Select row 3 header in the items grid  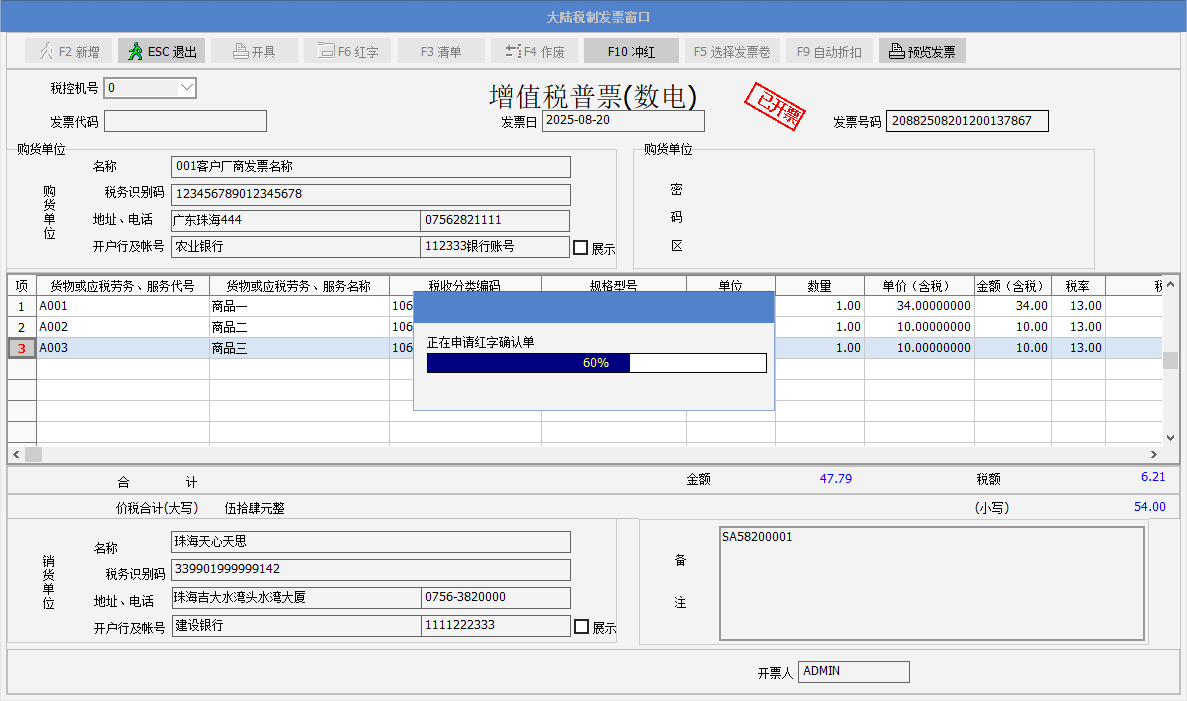[x=21, y=348]
